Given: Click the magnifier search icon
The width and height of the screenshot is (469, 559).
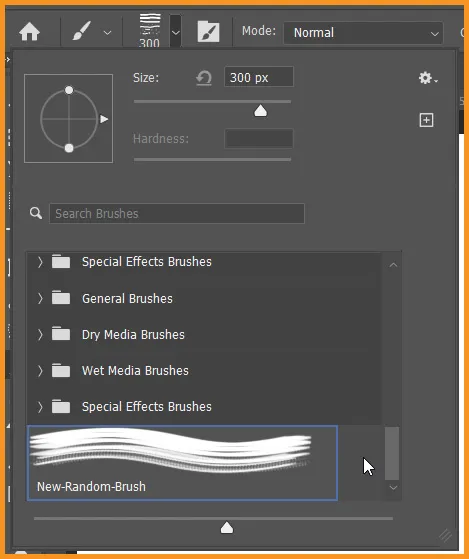Looking at the screenshot, I should 36,213.
